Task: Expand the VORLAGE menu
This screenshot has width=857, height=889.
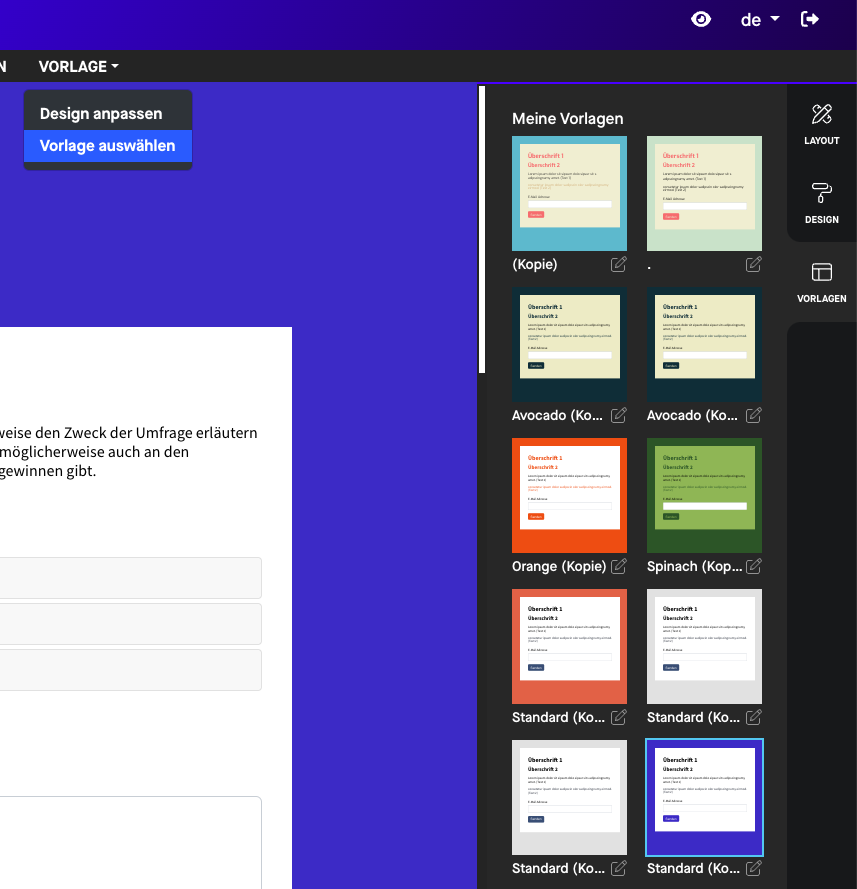Action: click(x=78, y=67)
